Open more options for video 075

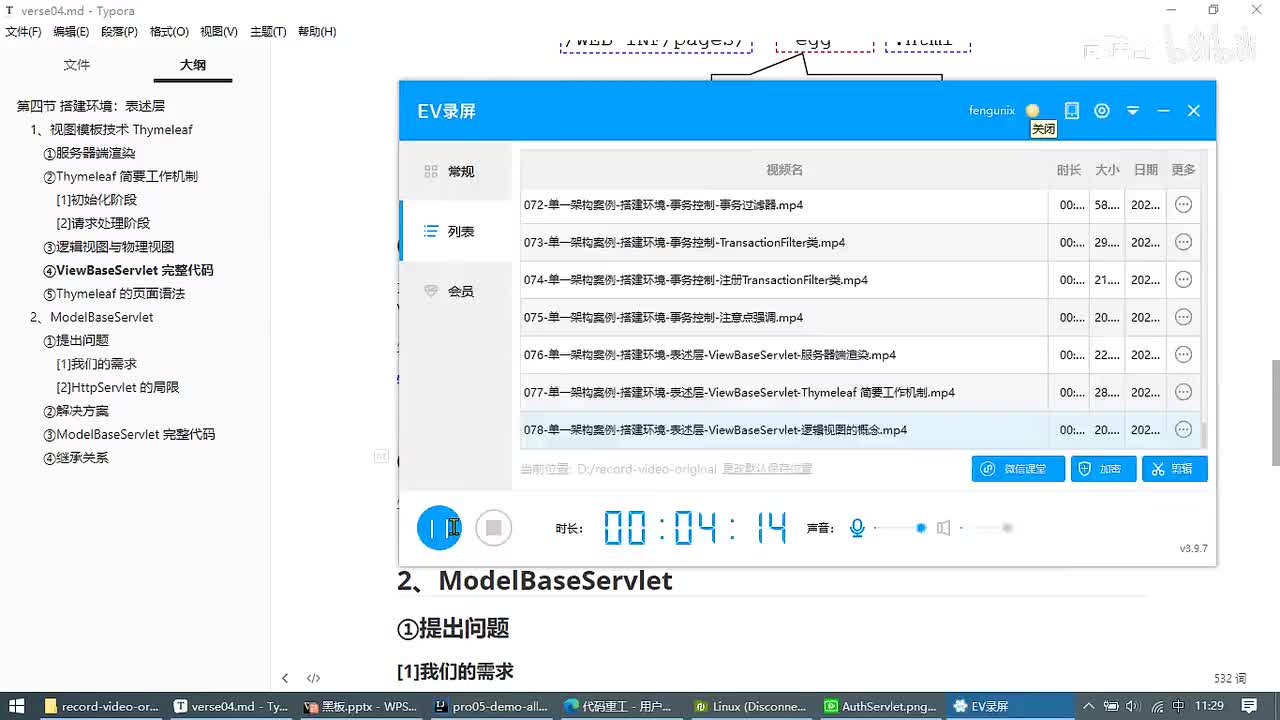(x=1183, y=317)
